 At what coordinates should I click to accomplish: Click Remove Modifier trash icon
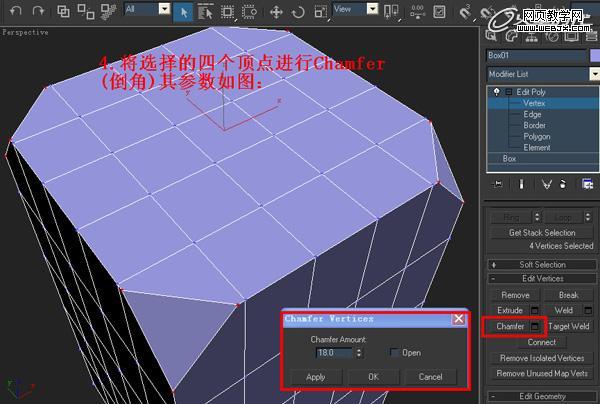click(x=563, y=184)
